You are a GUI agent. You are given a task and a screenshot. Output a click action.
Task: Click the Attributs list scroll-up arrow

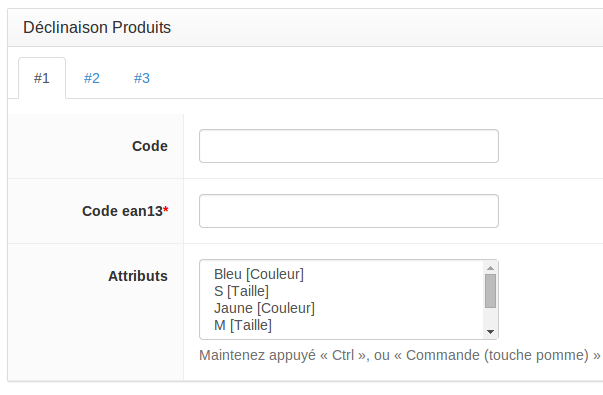click(x=490, y=268)
